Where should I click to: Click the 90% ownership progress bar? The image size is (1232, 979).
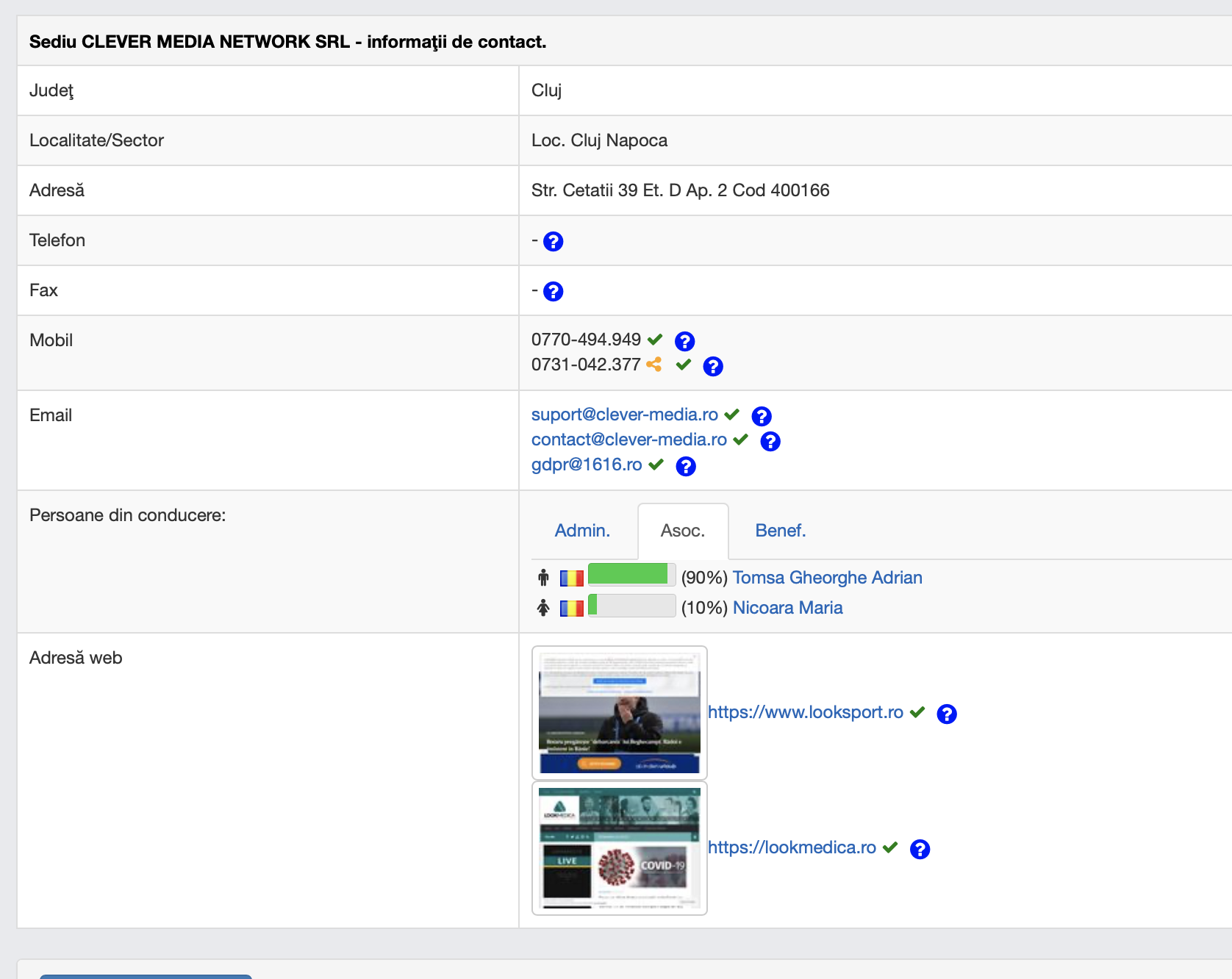click(x=631, y=574)
